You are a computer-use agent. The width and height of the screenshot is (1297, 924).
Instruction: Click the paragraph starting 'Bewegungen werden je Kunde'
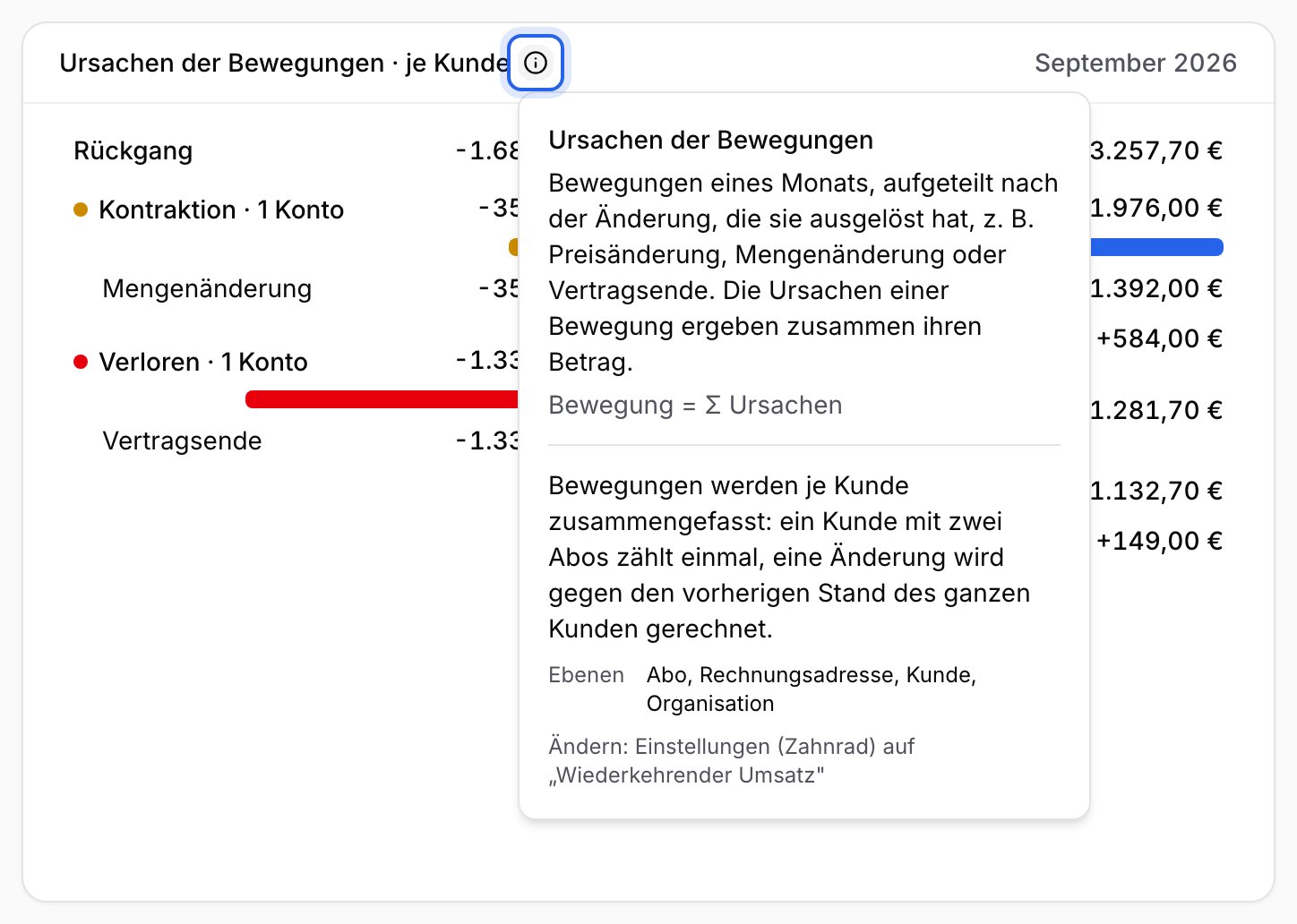click(789, 557)
